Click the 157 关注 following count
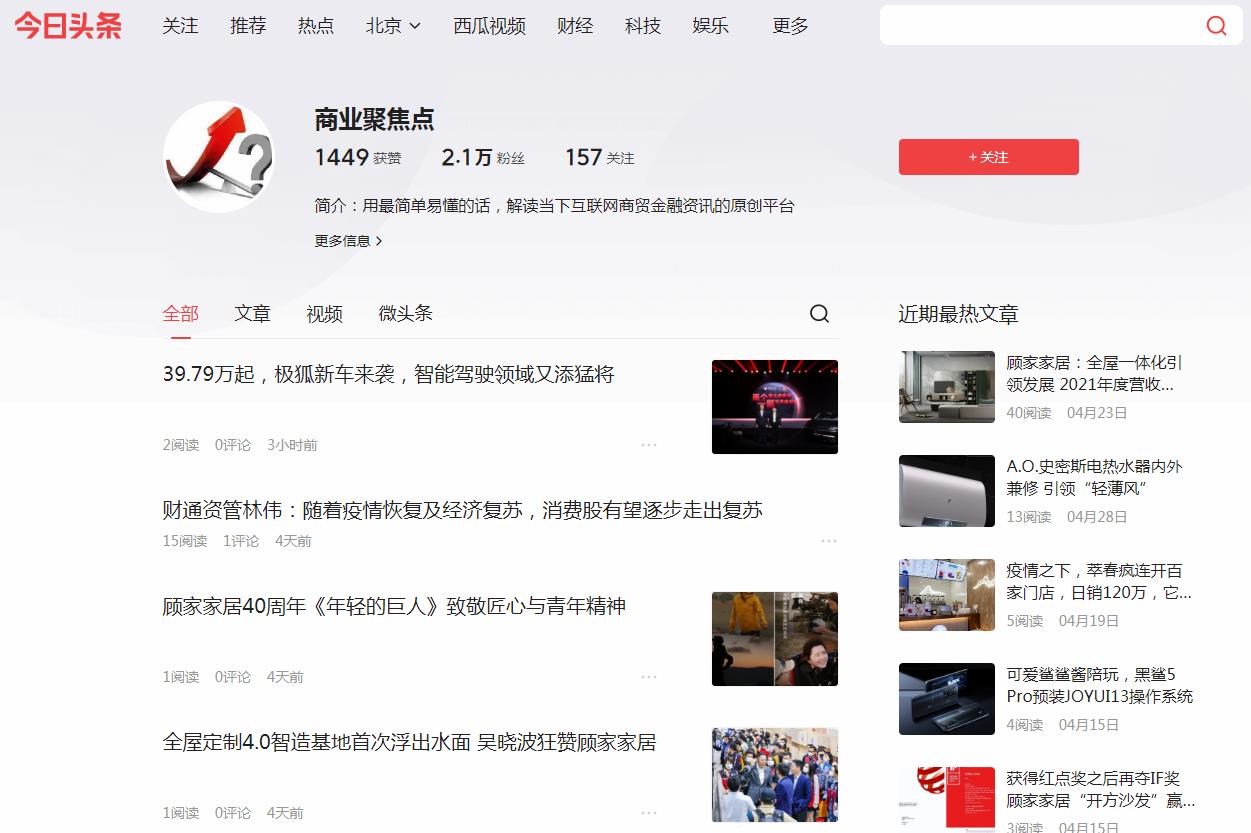Viewport: 1251px width, 833px height. (x=600, y=158)
